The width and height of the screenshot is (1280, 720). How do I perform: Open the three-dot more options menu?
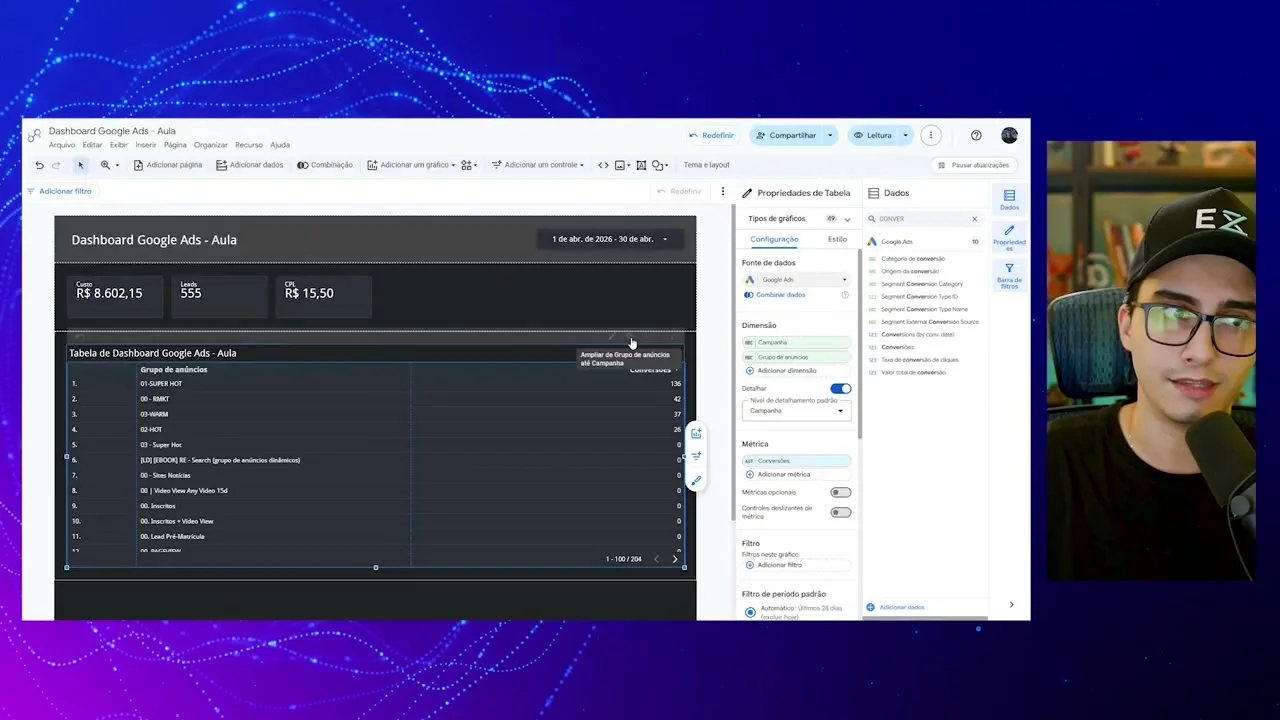[930, 135]
